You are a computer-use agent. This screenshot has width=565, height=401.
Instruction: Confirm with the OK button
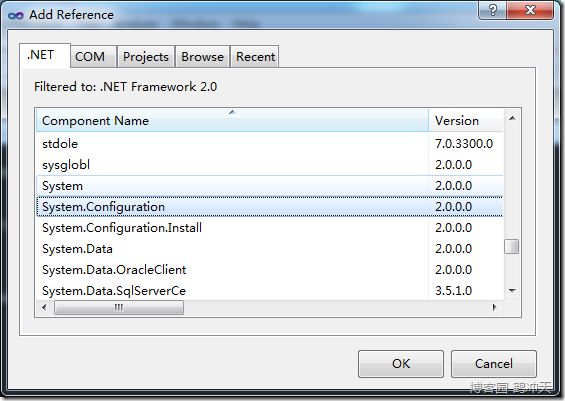[x=401, y=364]
